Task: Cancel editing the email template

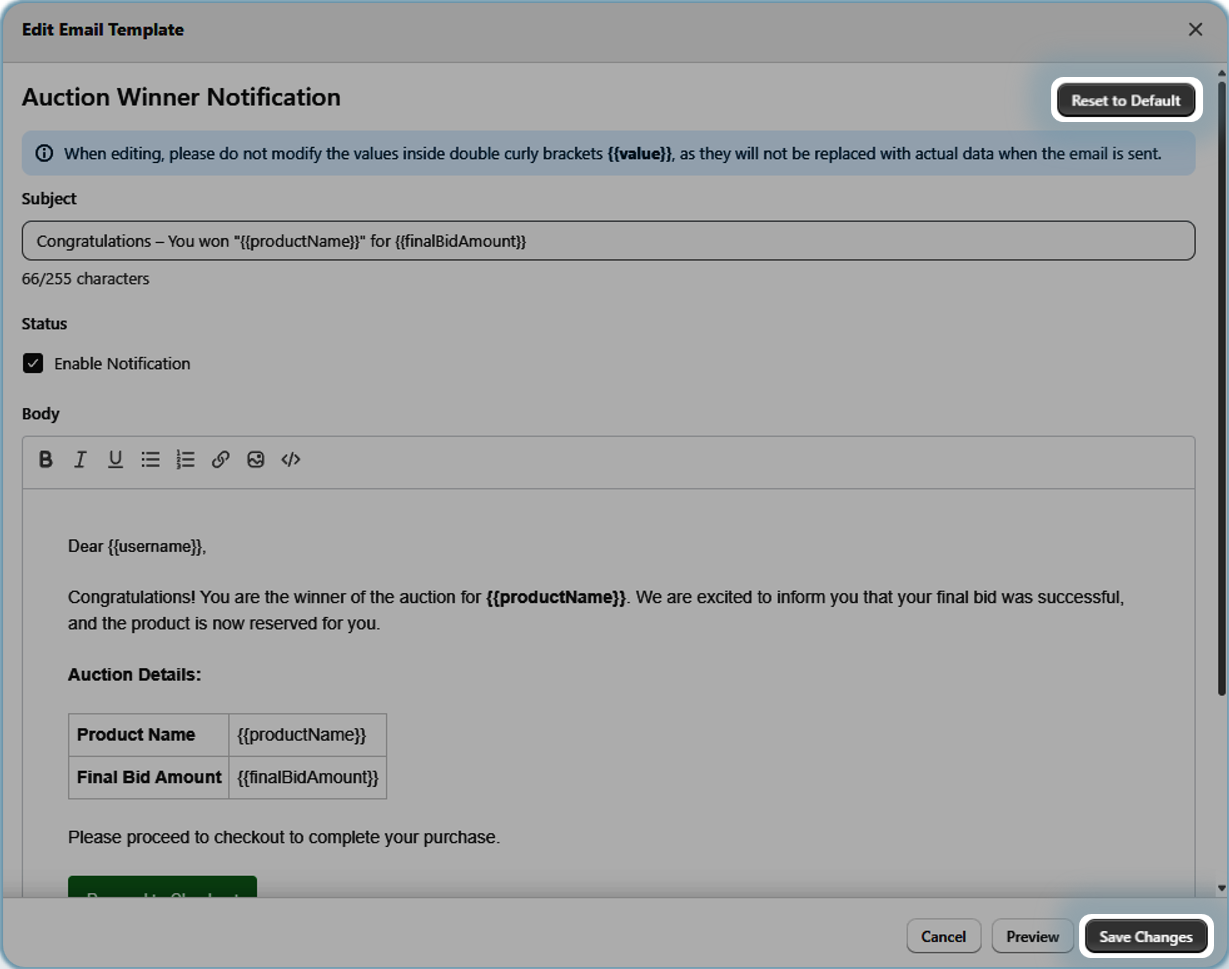Action: 943,937
